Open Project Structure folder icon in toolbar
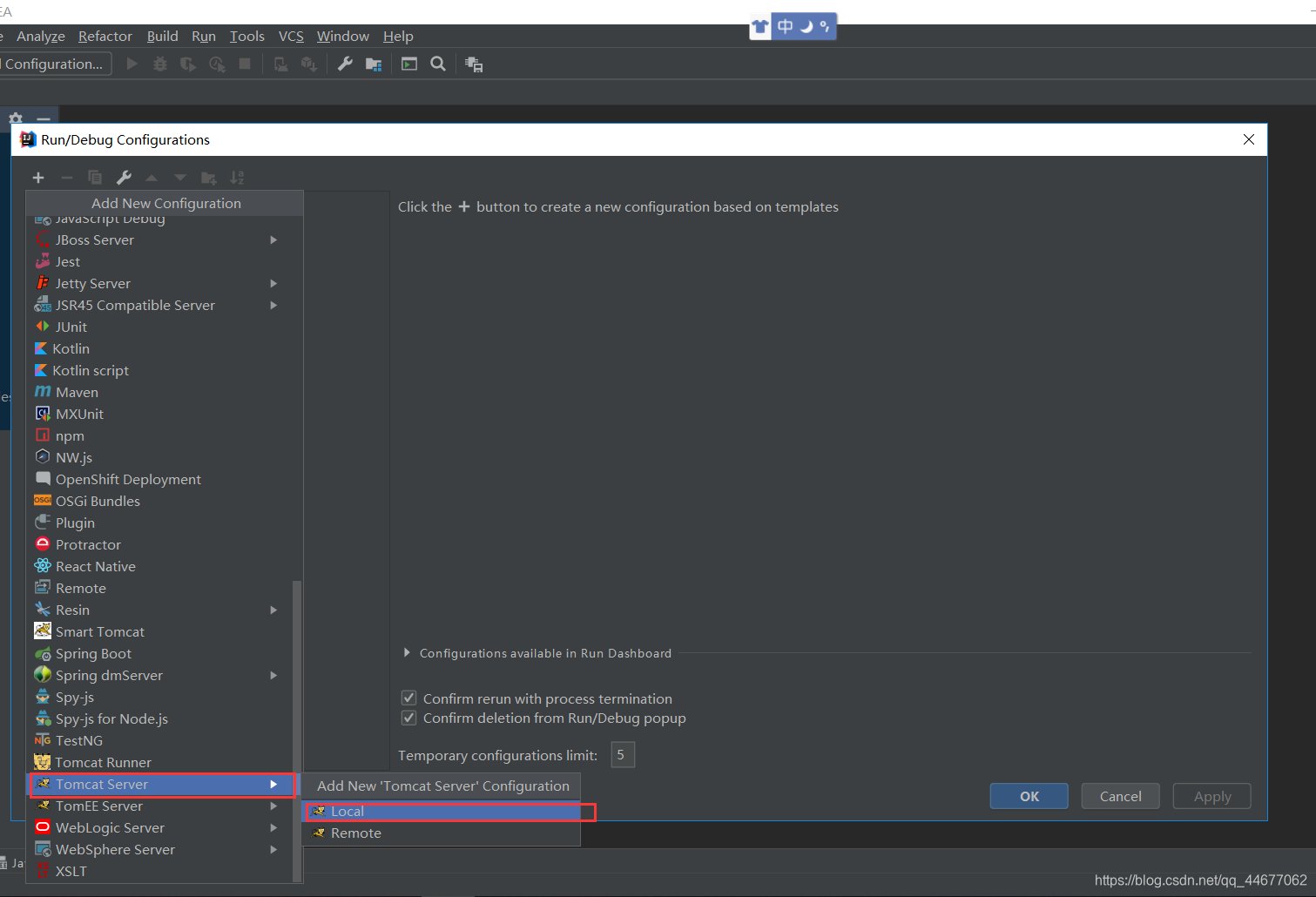Image resolution: width=1316 pixels, height=897 pixels. tap(374, 64)
